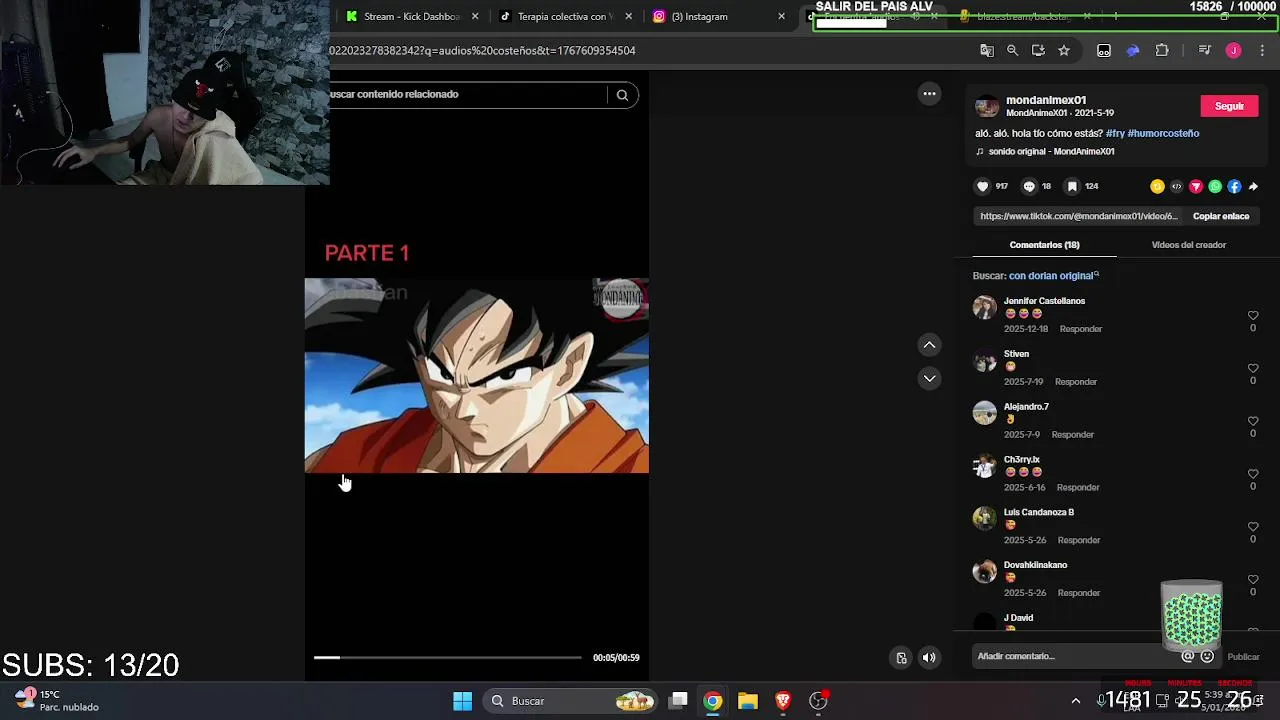Reply to Jennifer Castellanos's comment
1280x720 pixels.
coord(1081,329)
